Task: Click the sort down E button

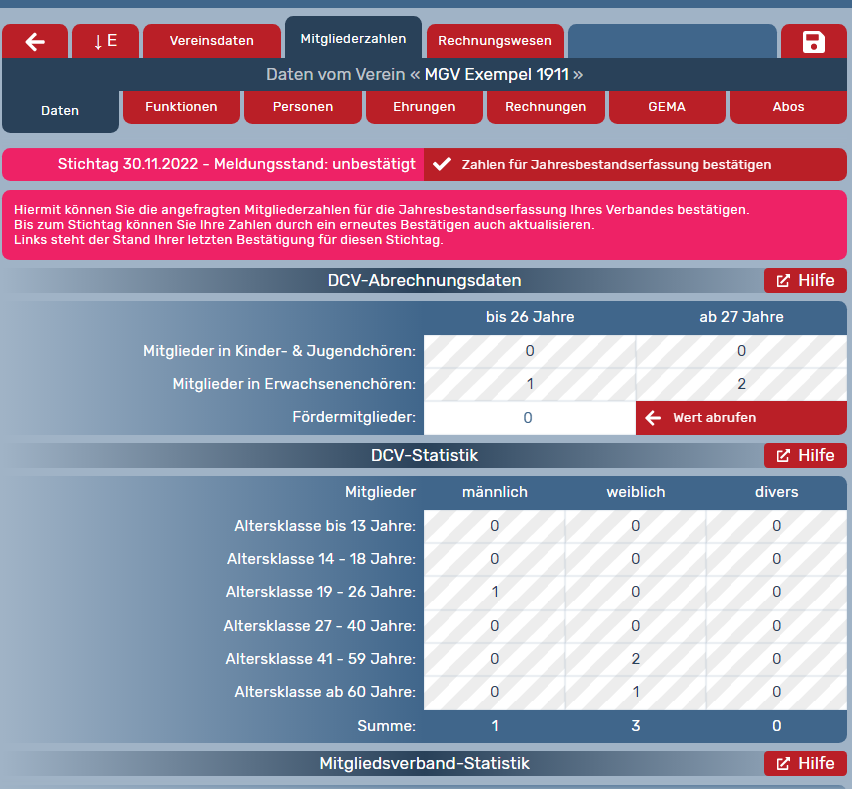Action: (105, 41)
